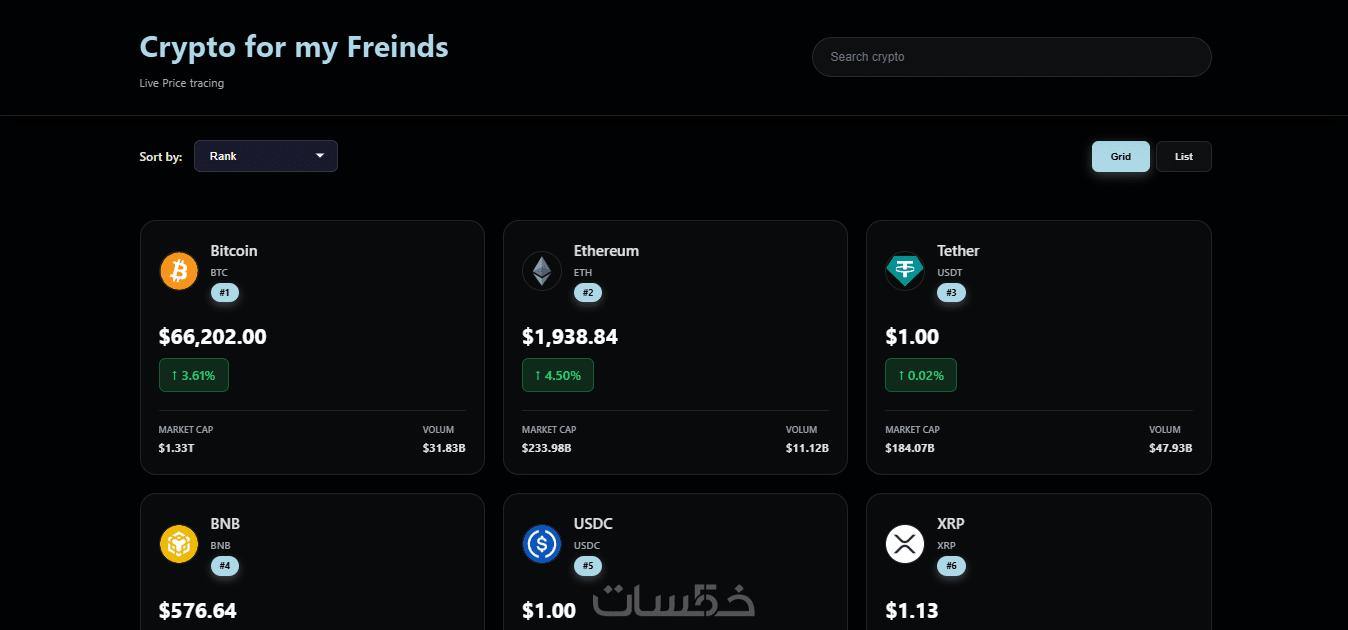
Task: Click the #3 rank badge on Tether
Action: [951, 293]
